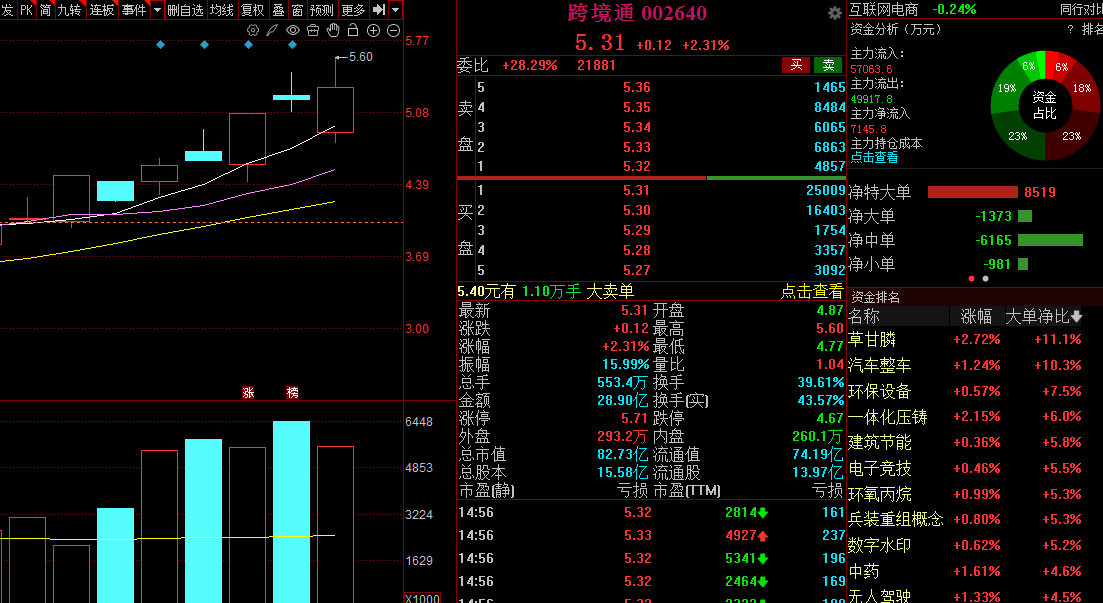The image size is (1103, 603).
Task: Click the 叠 overlay toolbar item
Action: [x=279, y=10]
